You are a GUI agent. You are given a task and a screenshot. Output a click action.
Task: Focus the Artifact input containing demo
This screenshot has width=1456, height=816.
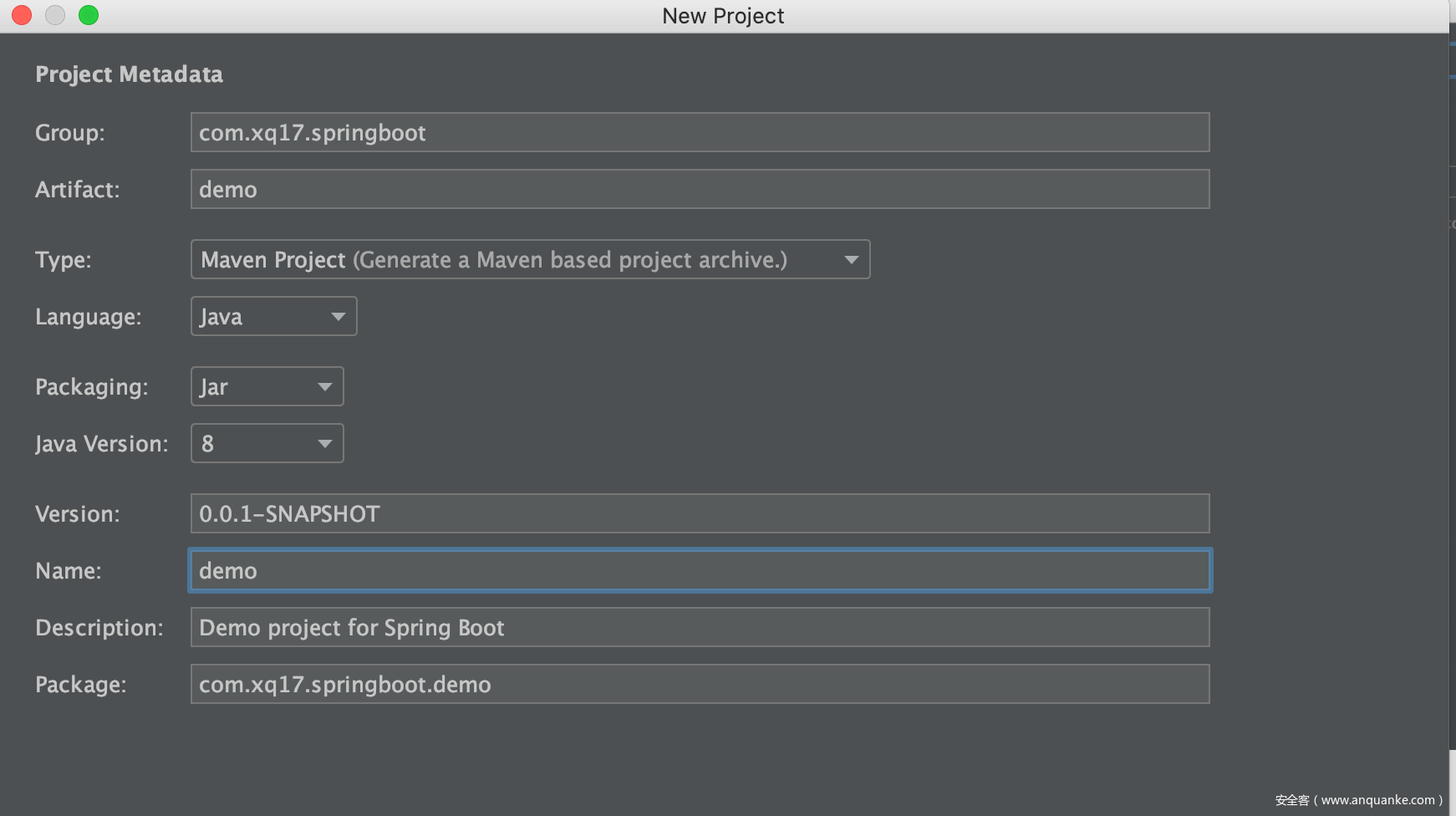coord(699,189)
